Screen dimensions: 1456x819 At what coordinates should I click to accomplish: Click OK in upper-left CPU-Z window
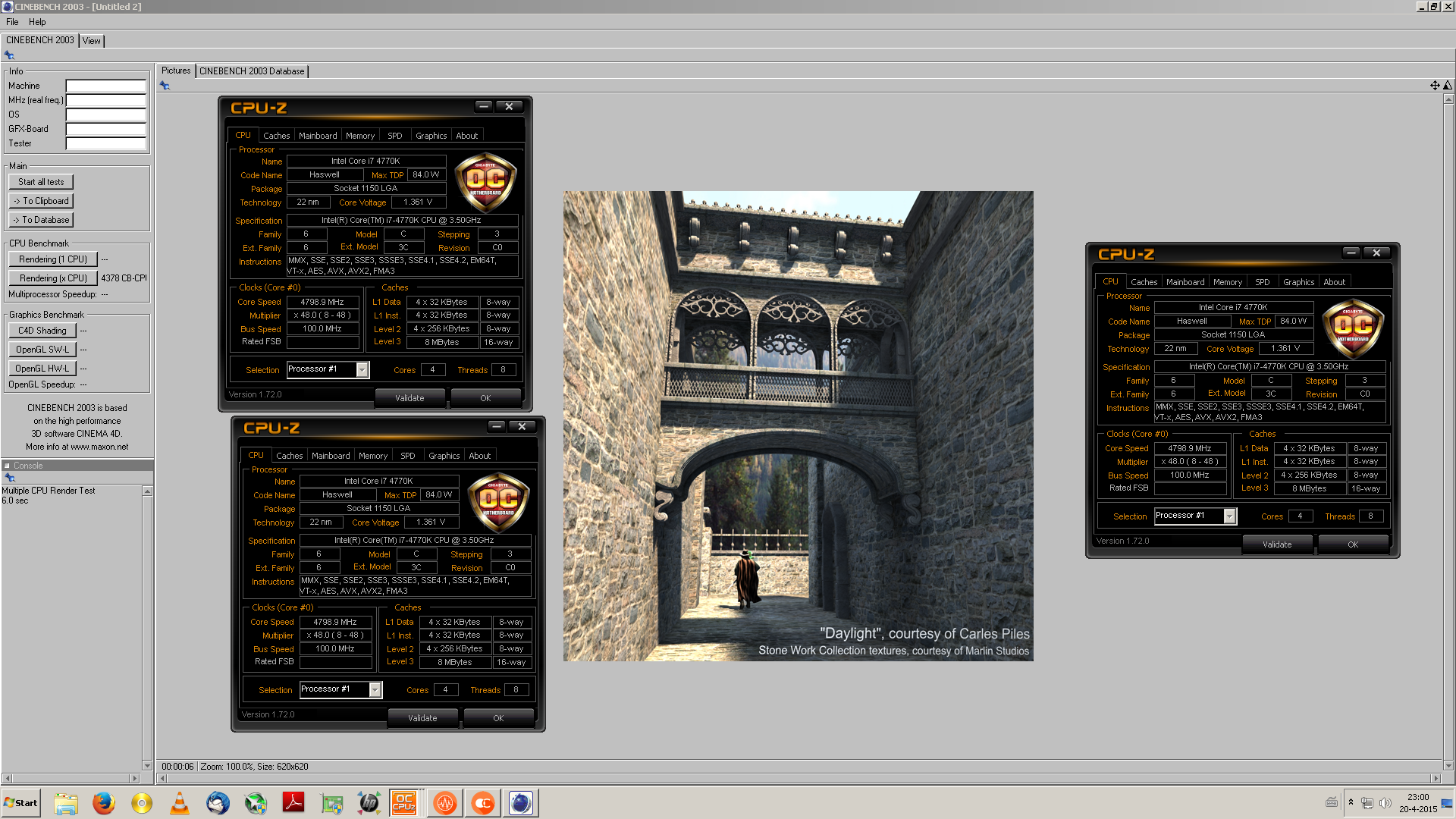pos(485,398)
